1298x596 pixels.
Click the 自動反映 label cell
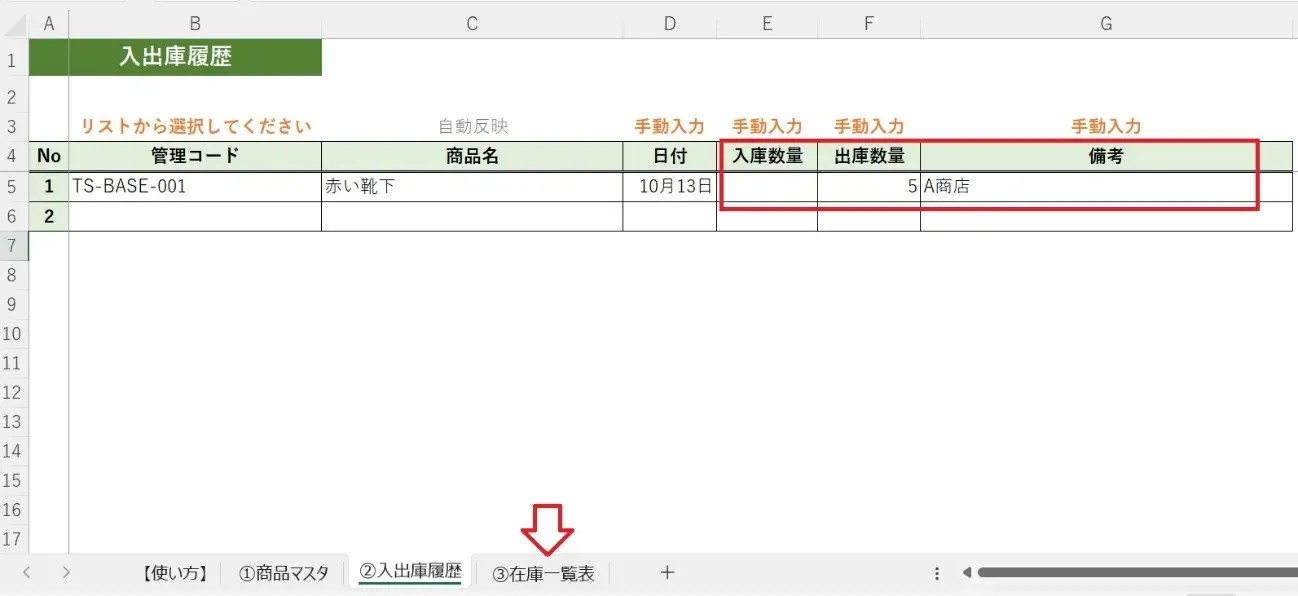473,127
